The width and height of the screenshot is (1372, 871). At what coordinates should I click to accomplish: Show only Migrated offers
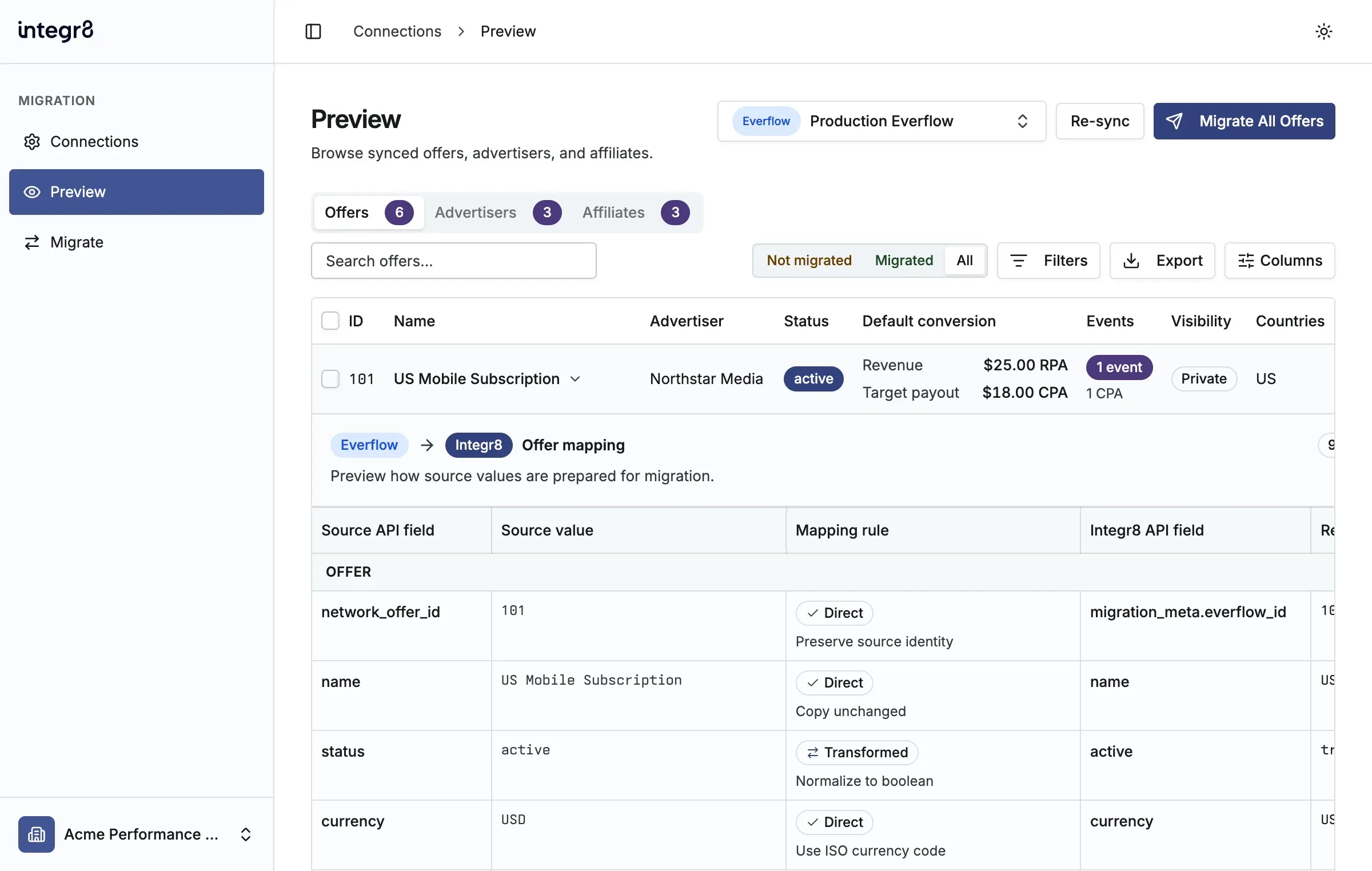pyautogui.click(x=904, y=261)
